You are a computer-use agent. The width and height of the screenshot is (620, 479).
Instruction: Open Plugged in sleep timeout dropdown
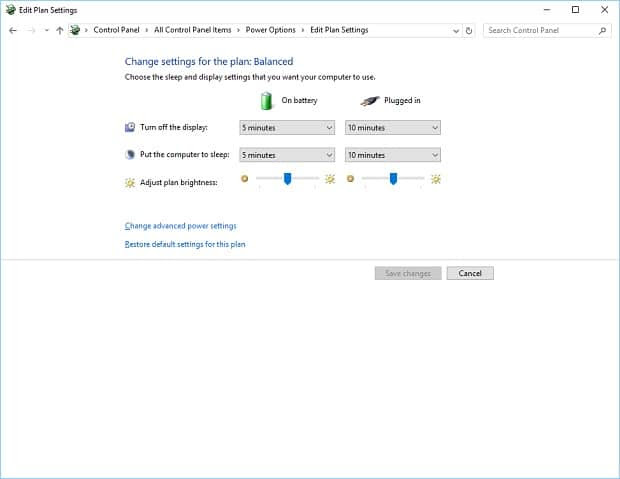(393, 155)
